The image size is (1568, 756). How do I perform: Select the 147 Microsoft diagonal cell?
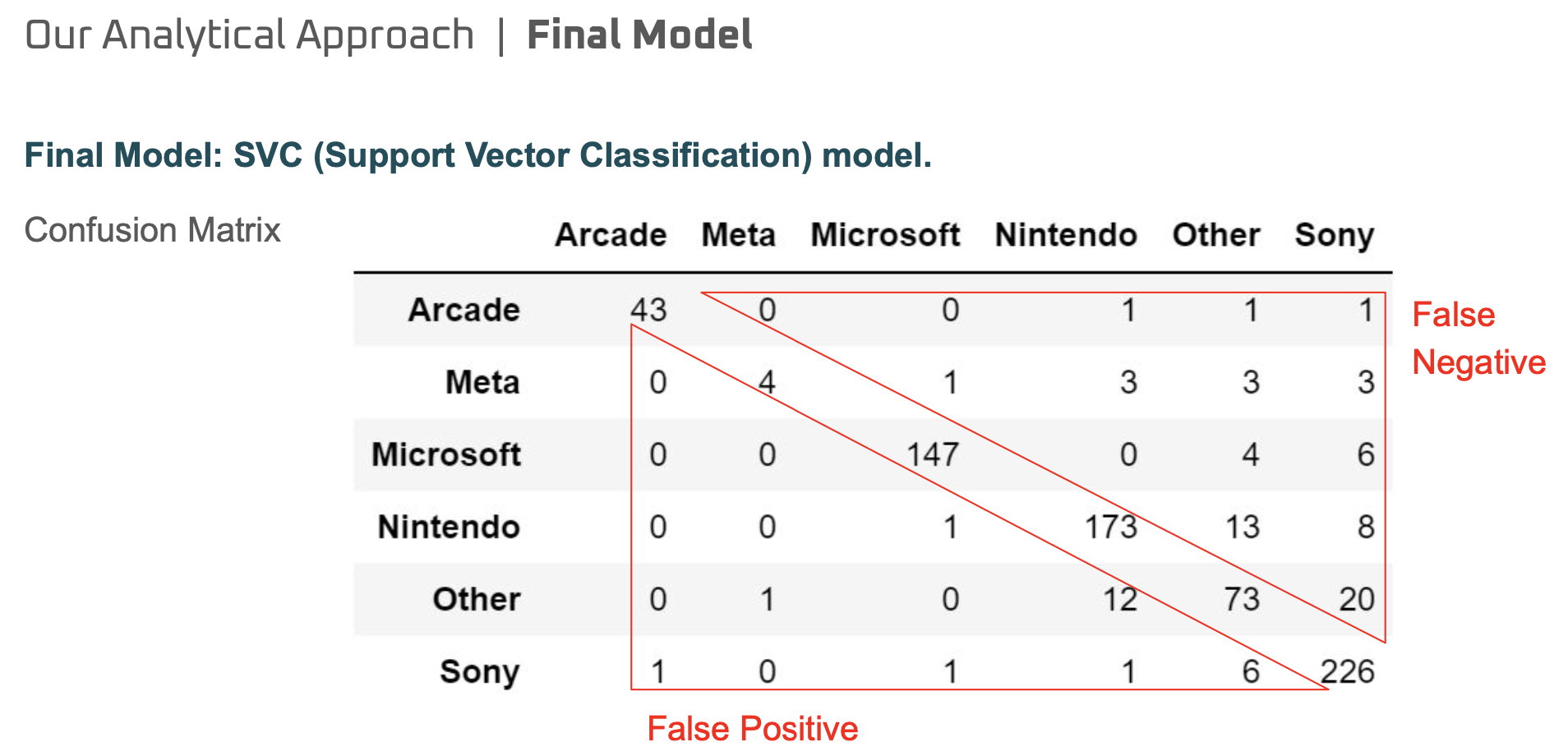tap(933, 454)
